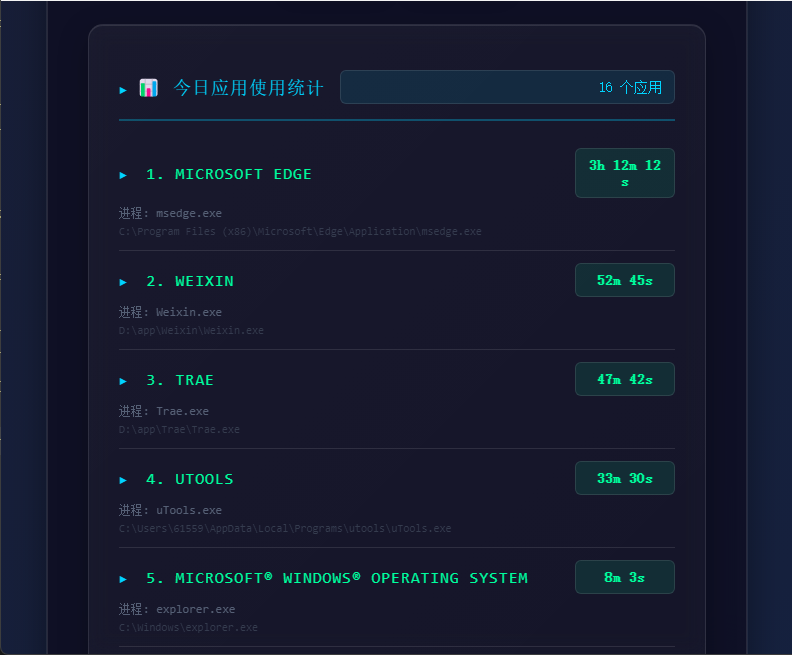Click the 33m 30s time badge

click(625, 478)
